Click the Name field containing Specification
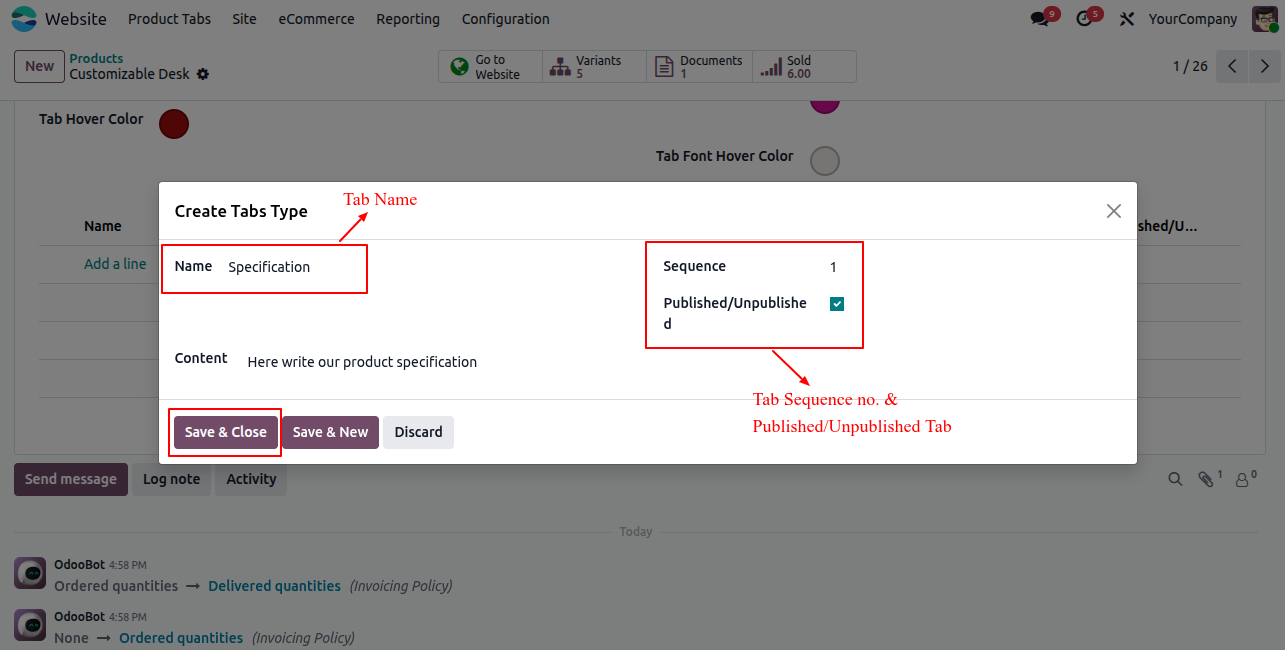This screenshot has height=650, width=1285. 296,267
